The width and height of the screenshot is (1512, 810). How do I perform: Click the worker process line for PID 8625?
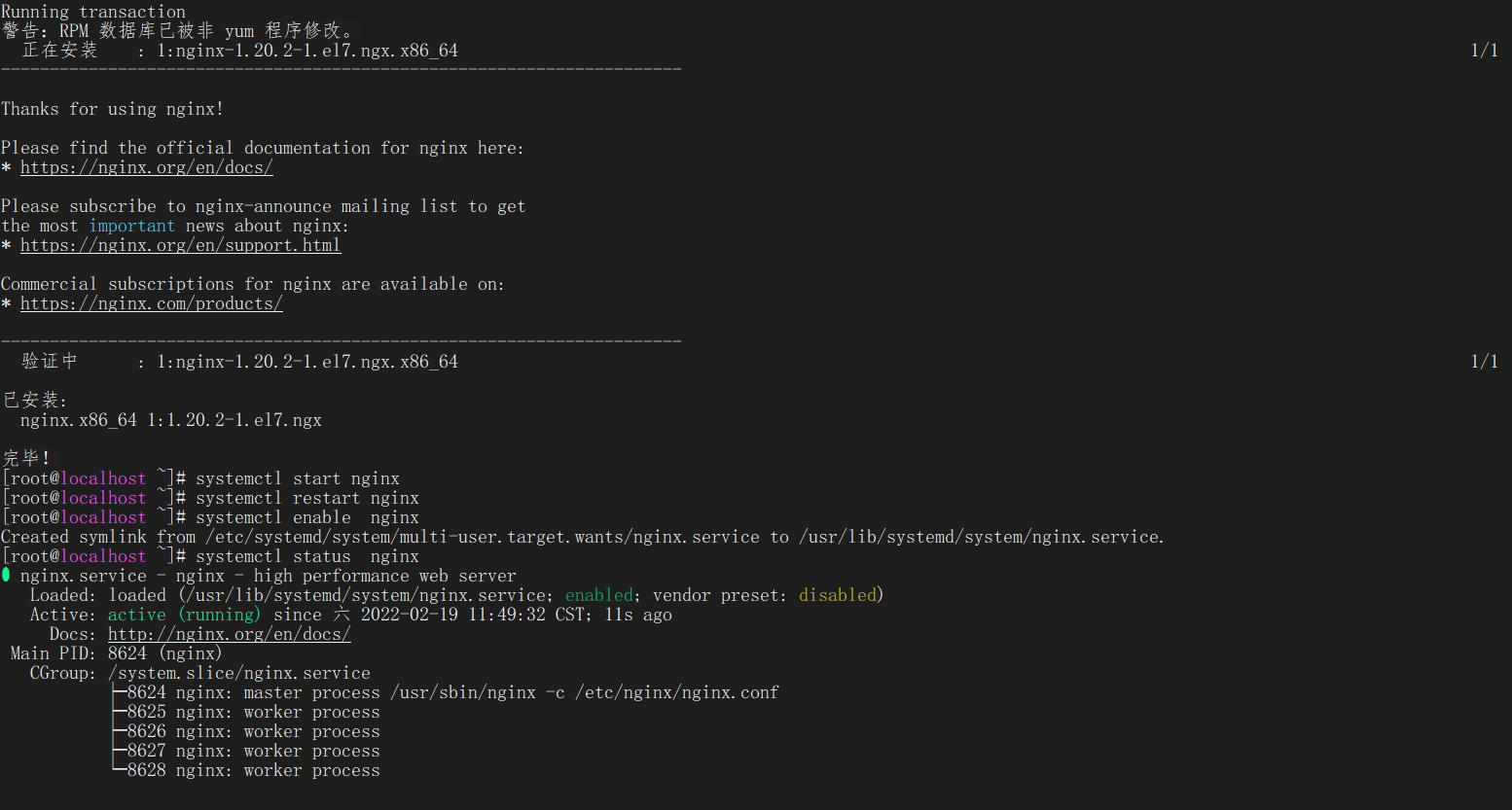253,712
